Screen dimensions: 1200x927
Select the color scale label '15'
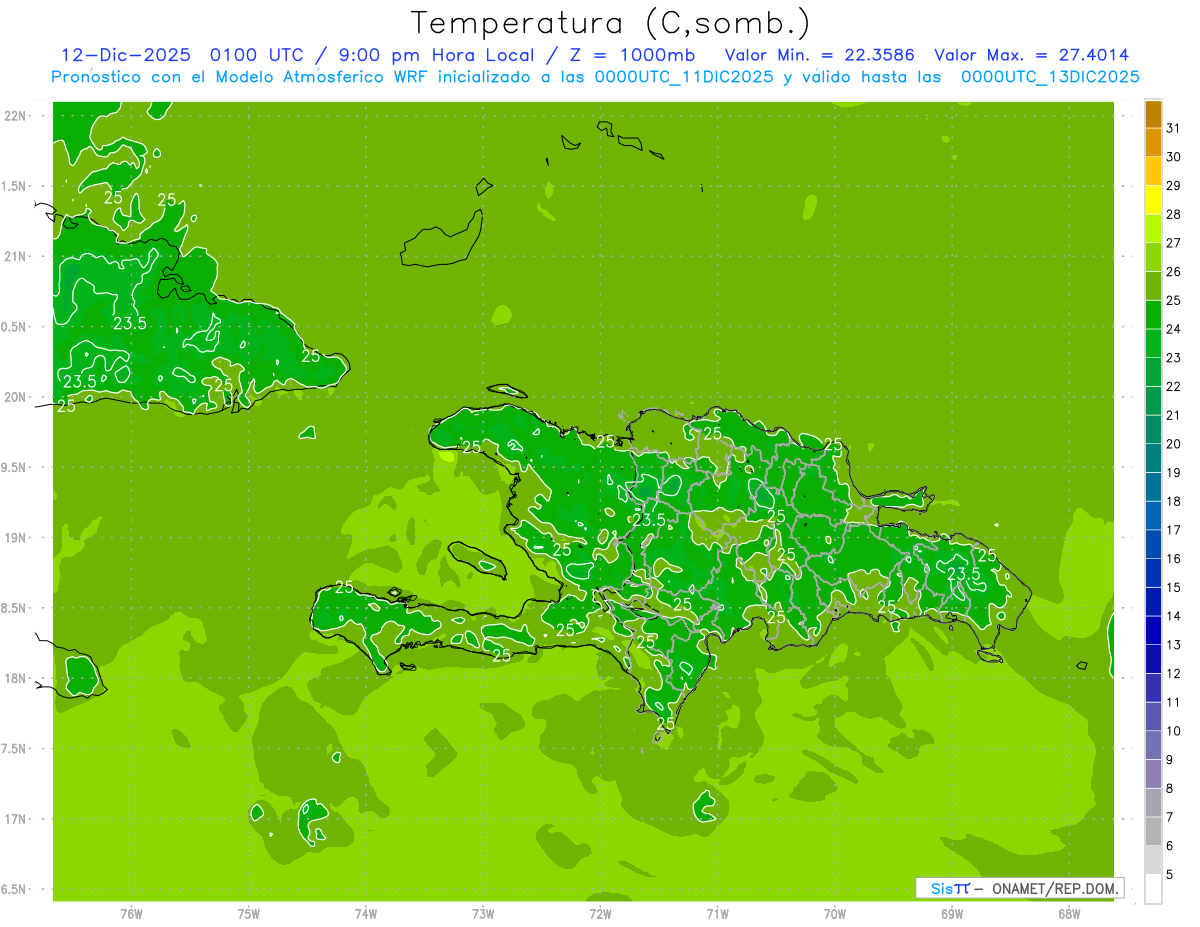point(1174,588)
